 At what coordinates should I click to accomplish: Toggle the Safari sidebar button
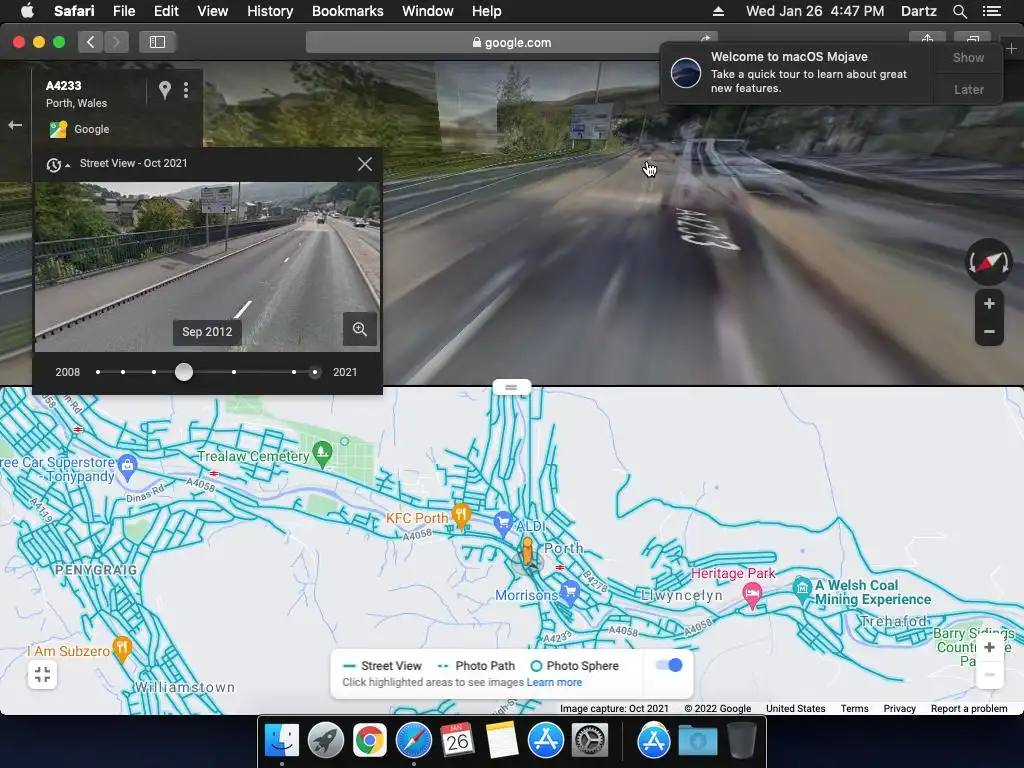point(157,42)
